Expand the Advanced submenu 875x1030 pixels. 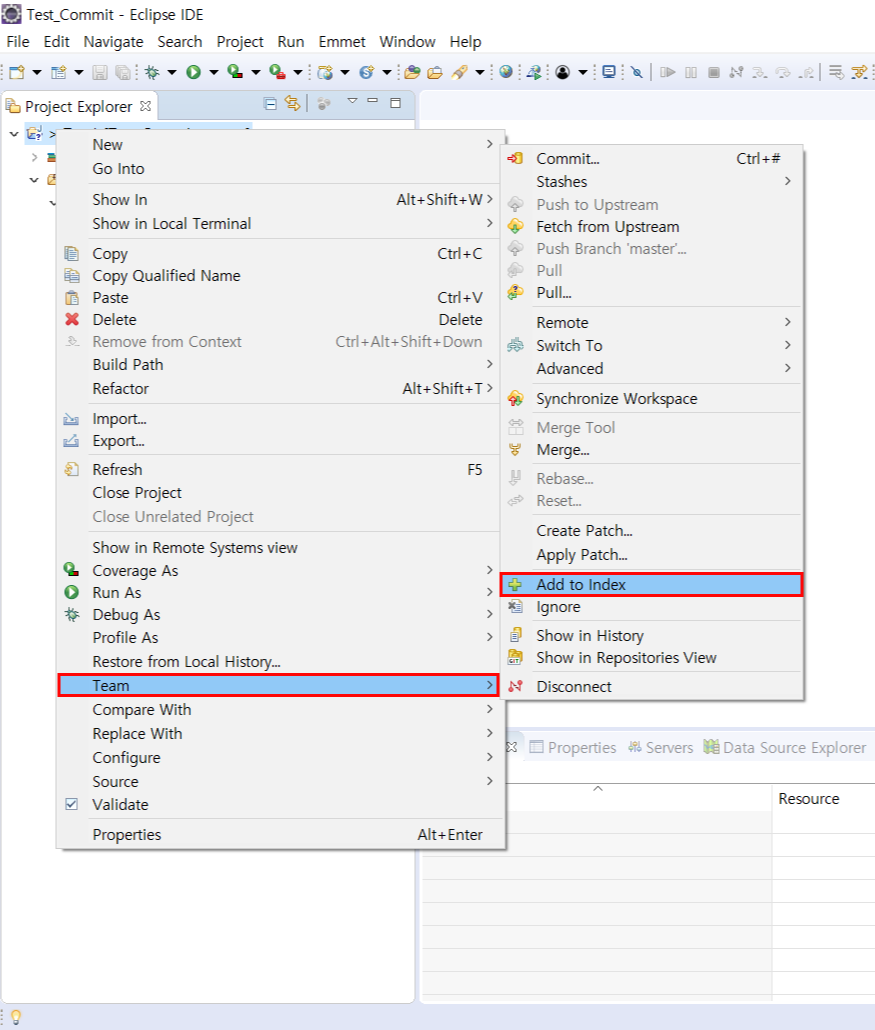(651, 369)
